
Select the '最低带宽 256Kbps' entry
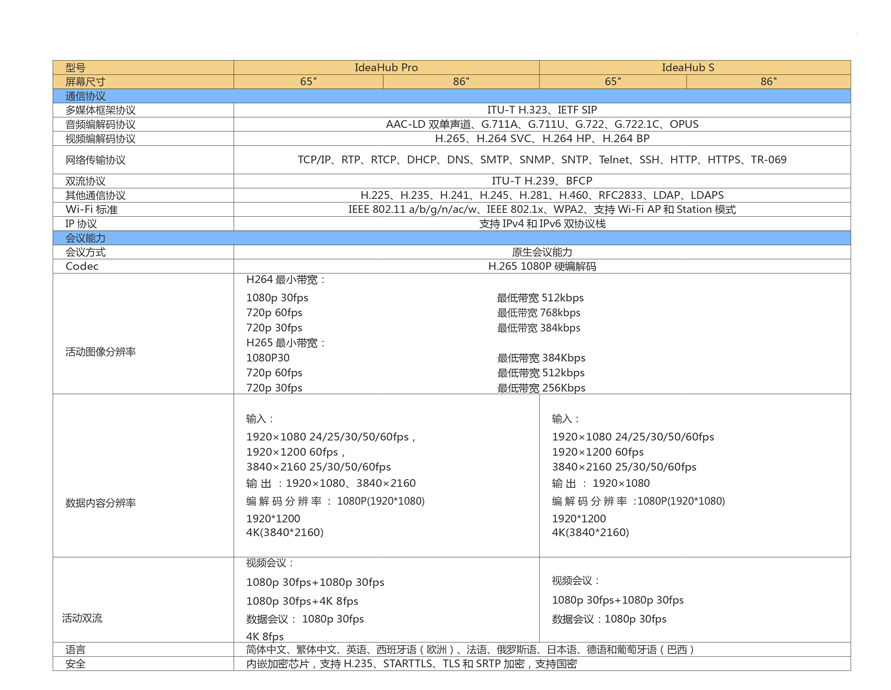coord(541,388)
